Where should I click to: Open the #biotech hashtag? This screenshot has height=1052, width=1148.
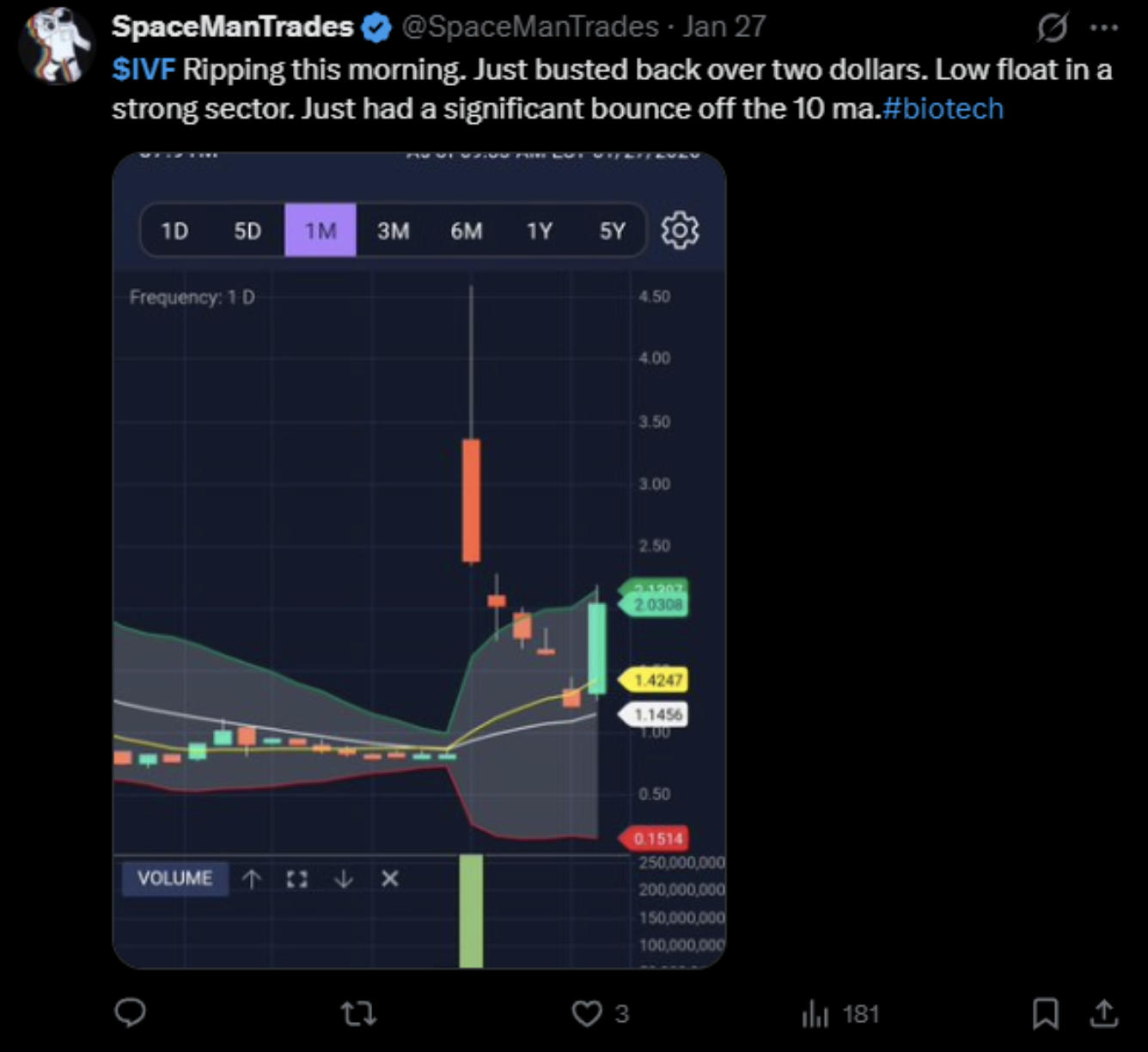click(943, 108)
